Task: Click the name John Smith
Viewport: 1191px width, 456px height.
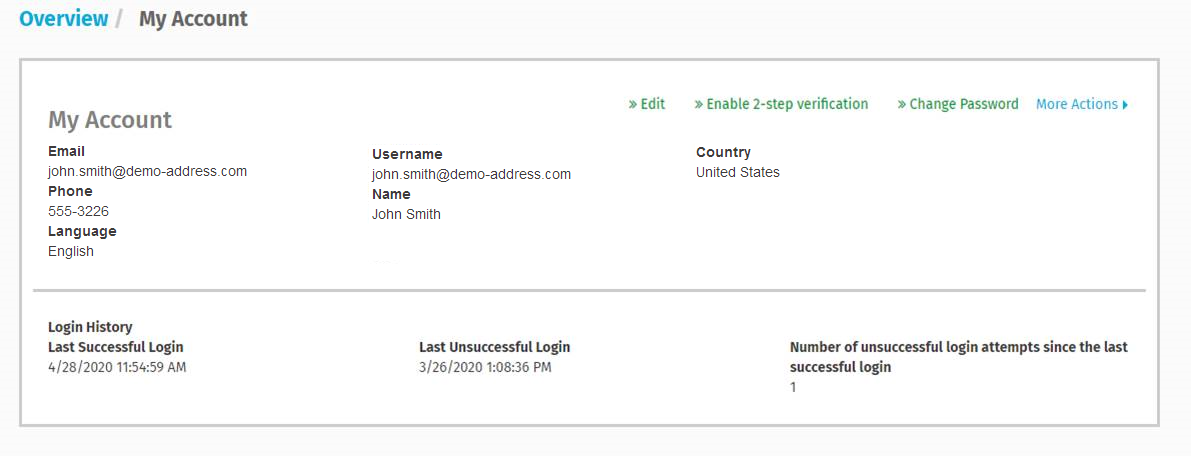Action: tap(406, 214)
